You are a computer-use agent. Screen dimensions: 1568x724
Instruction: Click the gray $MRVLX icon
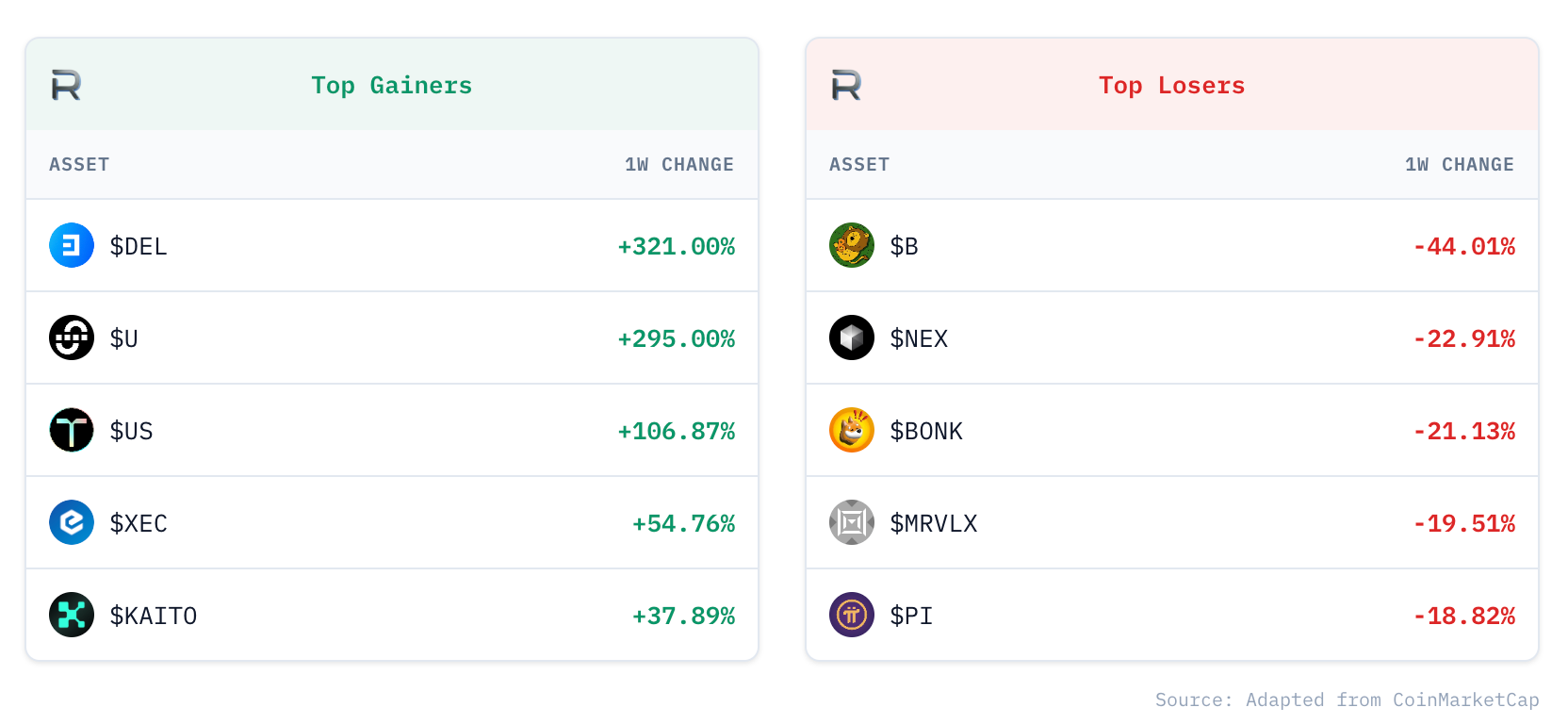coord(852,522)
